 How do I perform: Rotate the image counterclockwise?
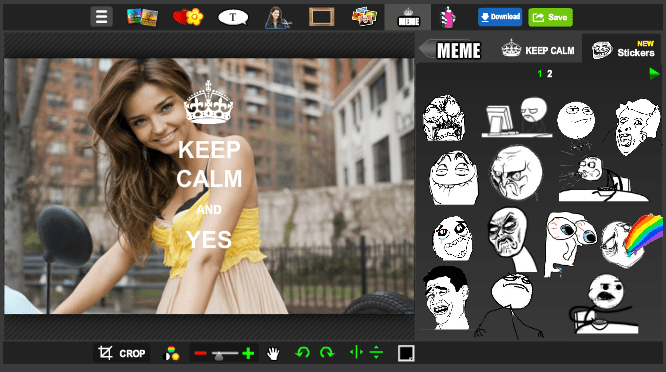[302, 352]
